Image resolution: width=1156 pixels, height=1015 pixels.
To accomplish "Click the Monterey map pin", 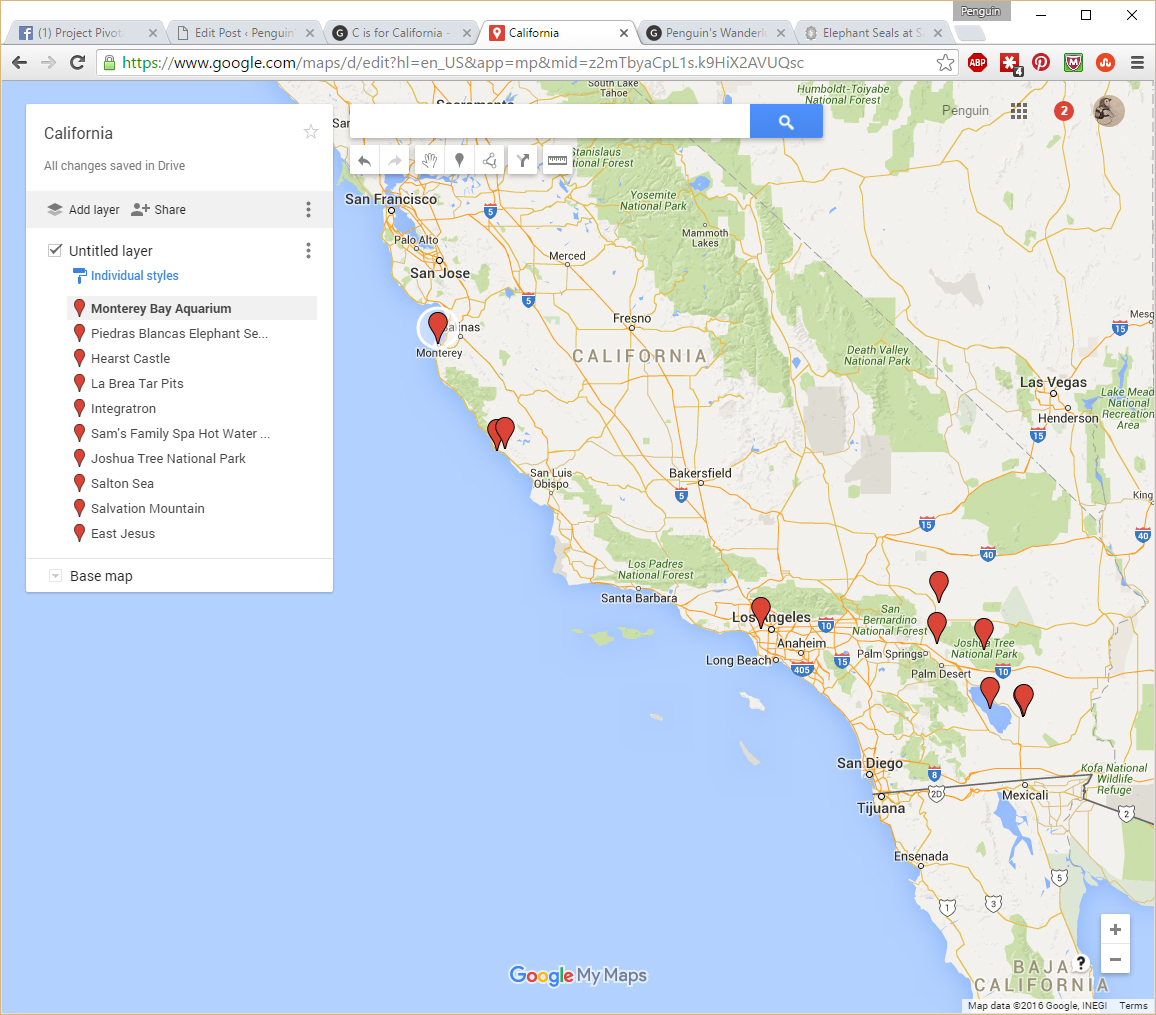I will pos(438,327).
